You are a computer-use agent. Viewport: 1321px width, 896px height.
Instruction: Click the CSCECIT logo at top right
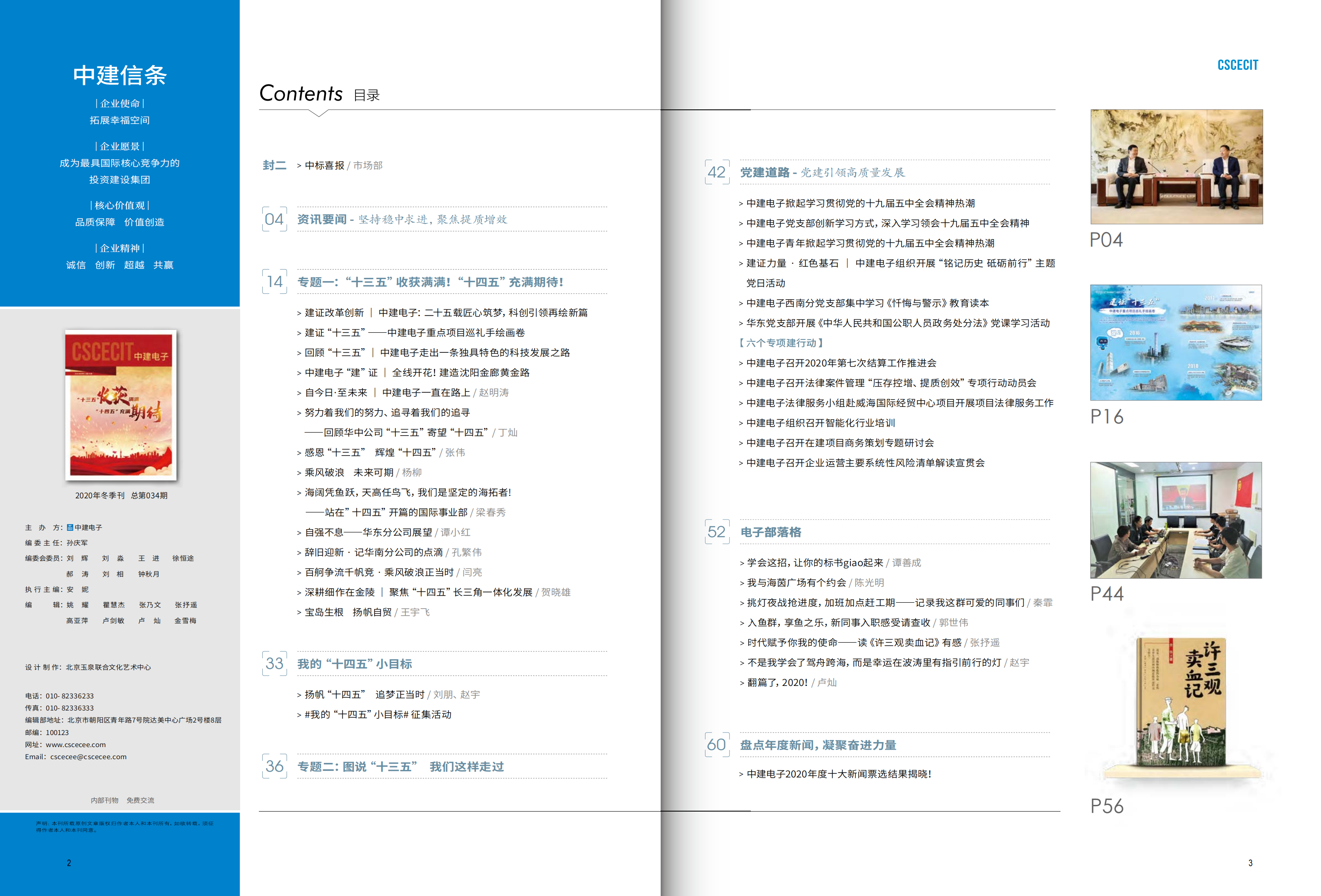[1237, 65]
